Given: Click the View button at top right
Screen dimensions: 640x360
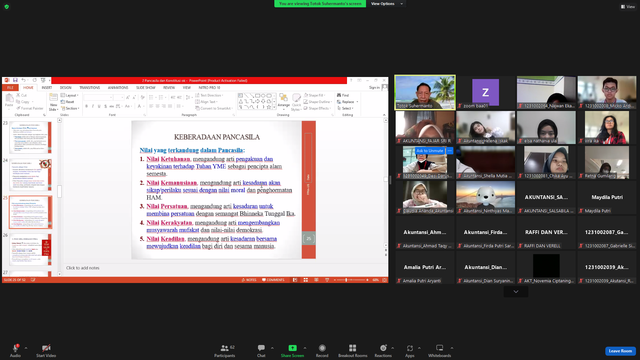Looking at the screenshot, I should [628, 7].
